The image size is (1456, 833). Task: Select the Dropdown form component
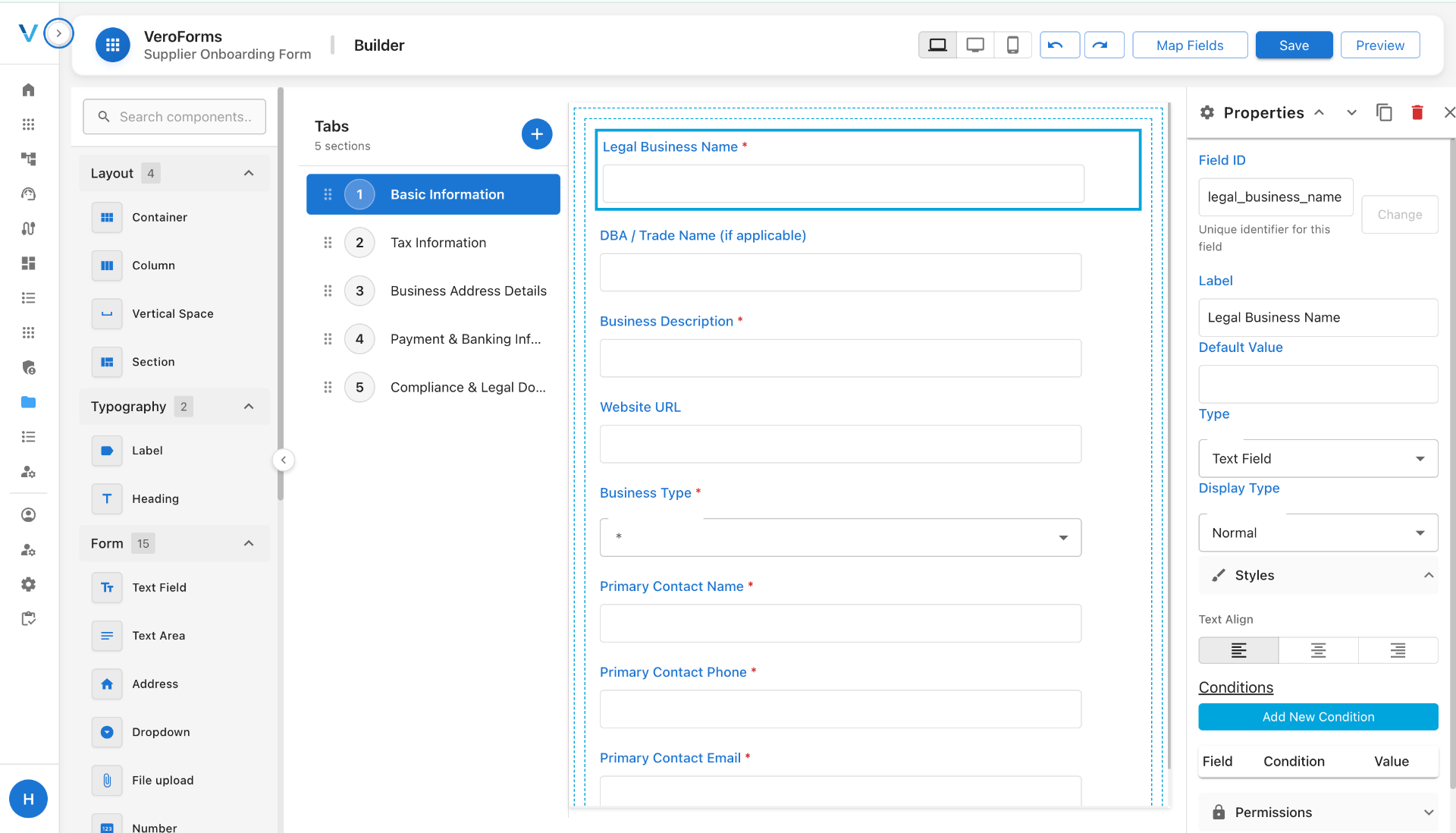174,732
